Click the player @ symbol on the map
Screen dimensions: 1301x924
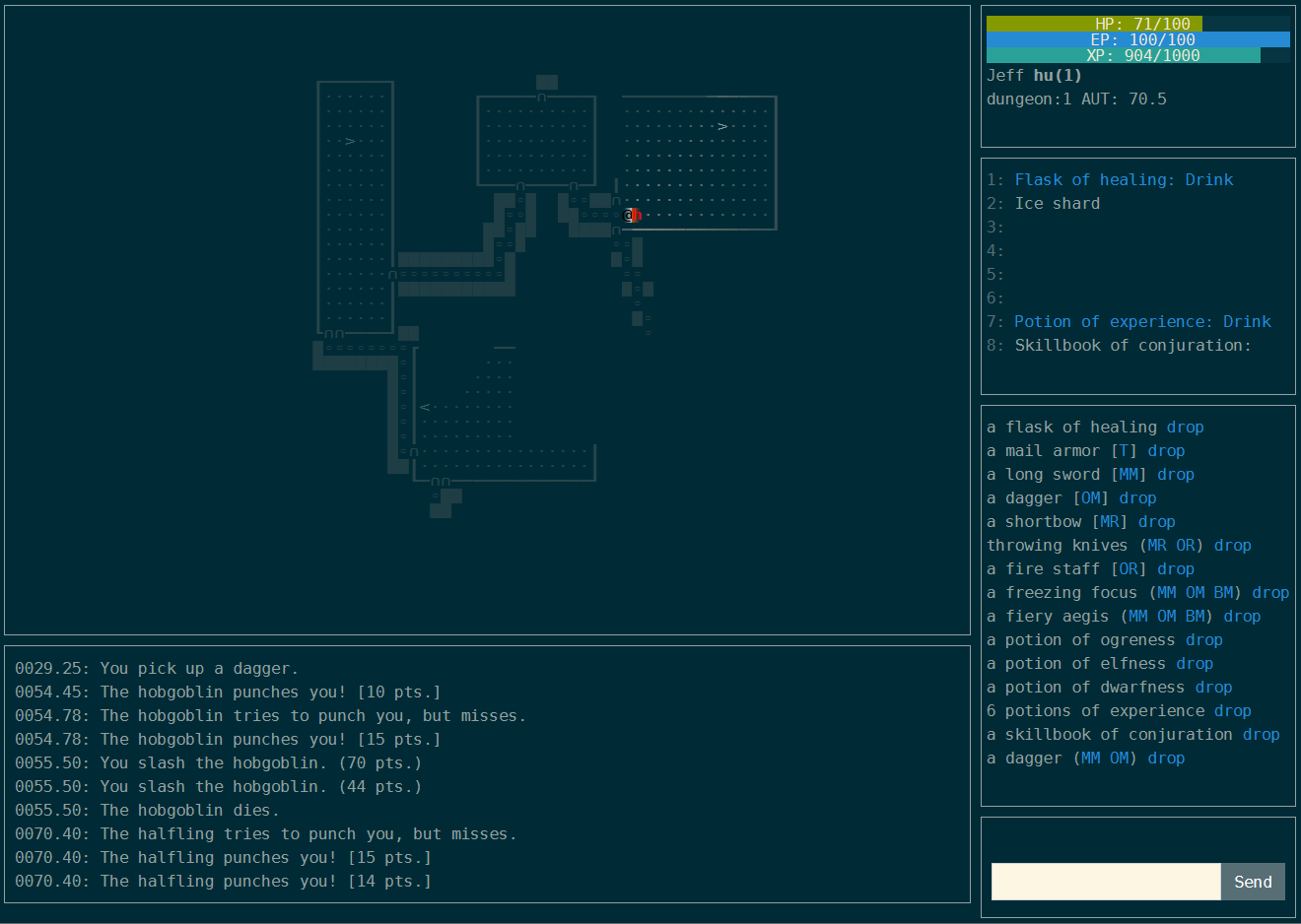[x=628, y=215]
